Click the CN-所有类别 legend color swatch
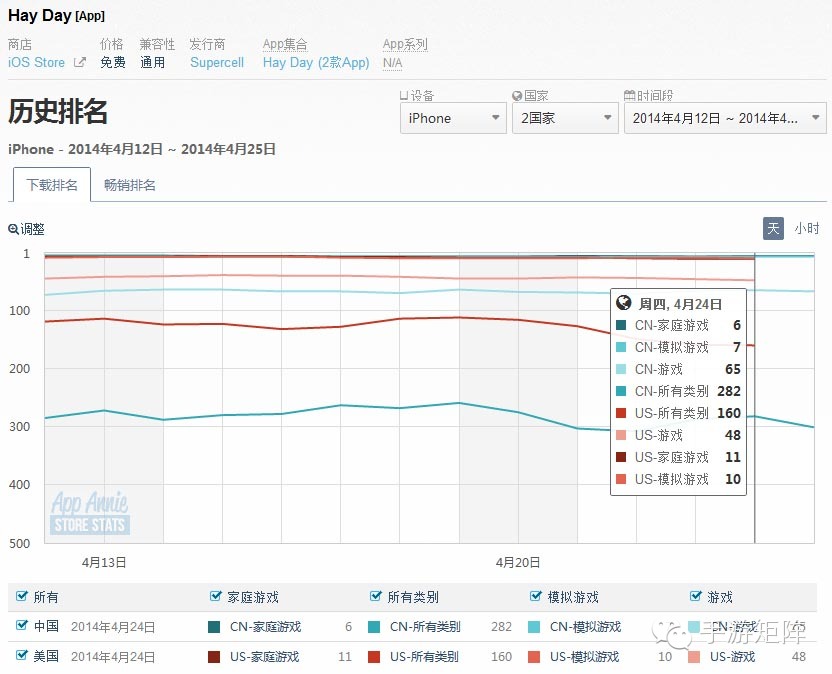 [x=374, y=627]
